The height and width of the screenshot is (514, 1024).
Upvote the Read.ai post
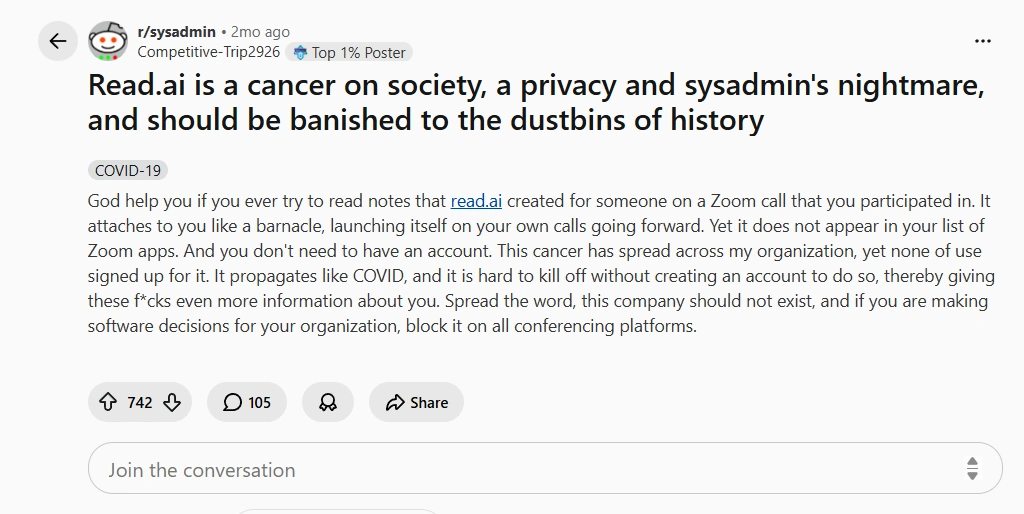coord(108,402)
